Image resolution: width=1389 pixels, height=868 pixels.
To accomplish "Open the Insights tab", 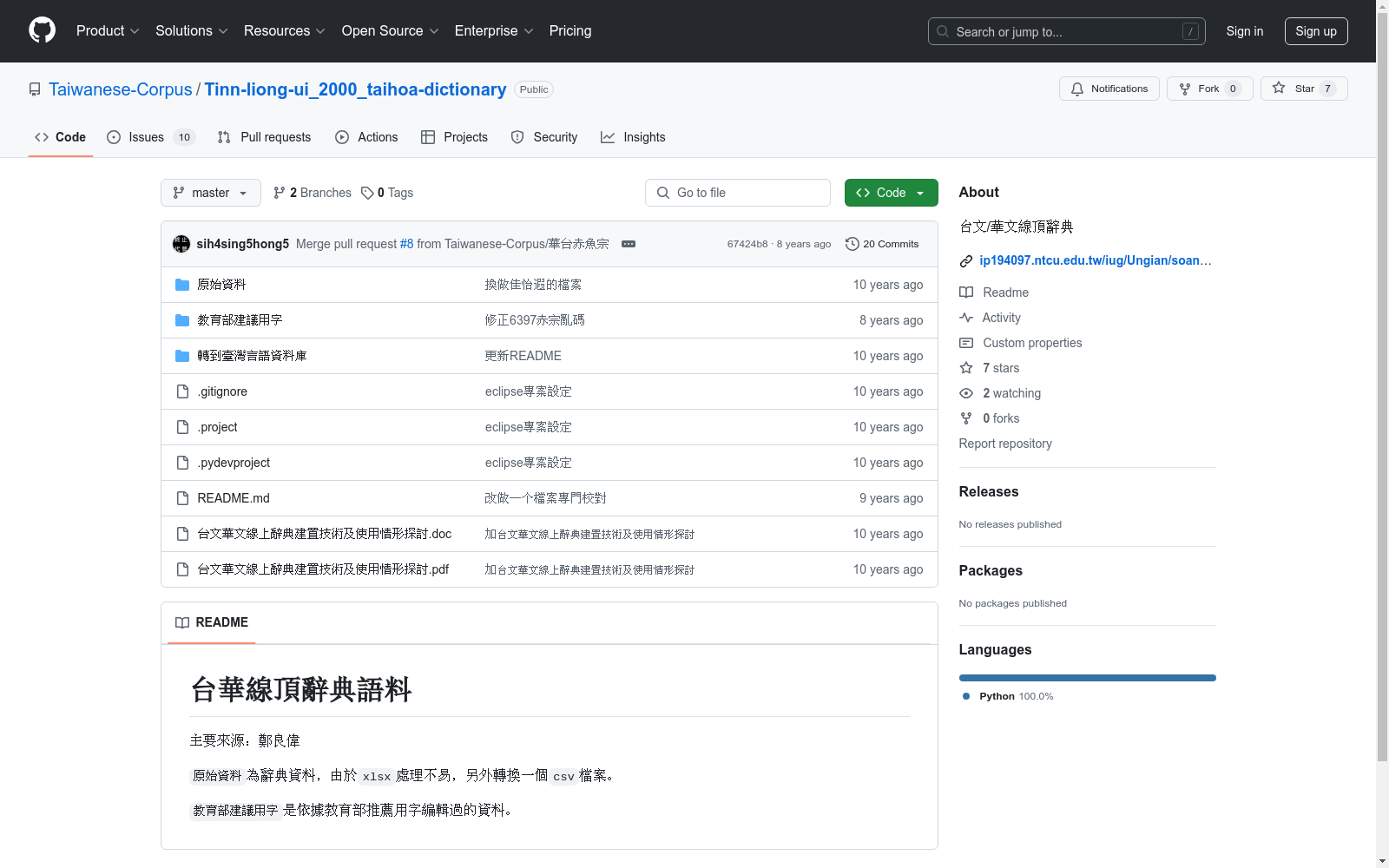I will pos(633,137).
